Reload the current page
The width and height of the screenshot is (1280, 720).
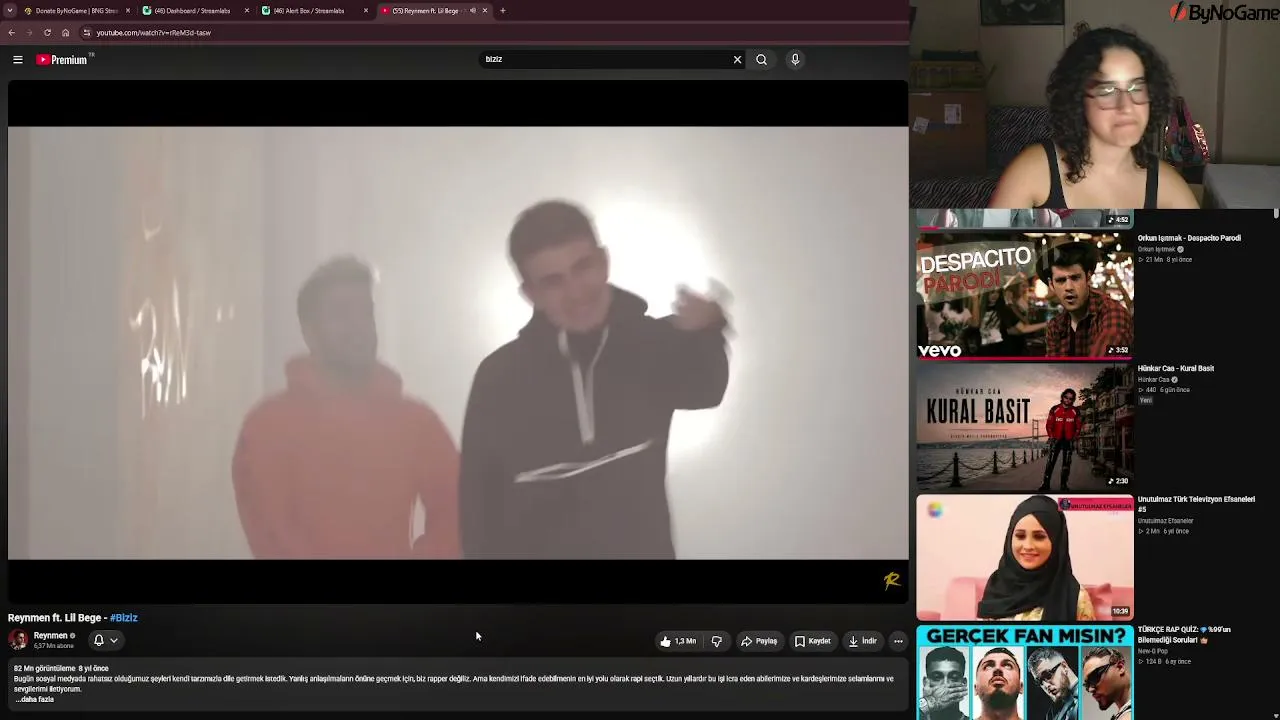pos(47,33)
